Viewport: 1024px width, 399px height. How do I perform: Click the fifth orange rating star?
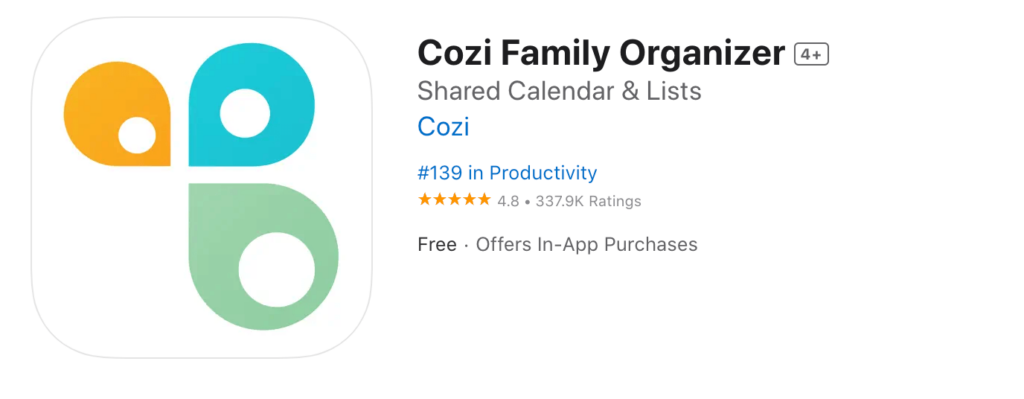tap(484, 200)
